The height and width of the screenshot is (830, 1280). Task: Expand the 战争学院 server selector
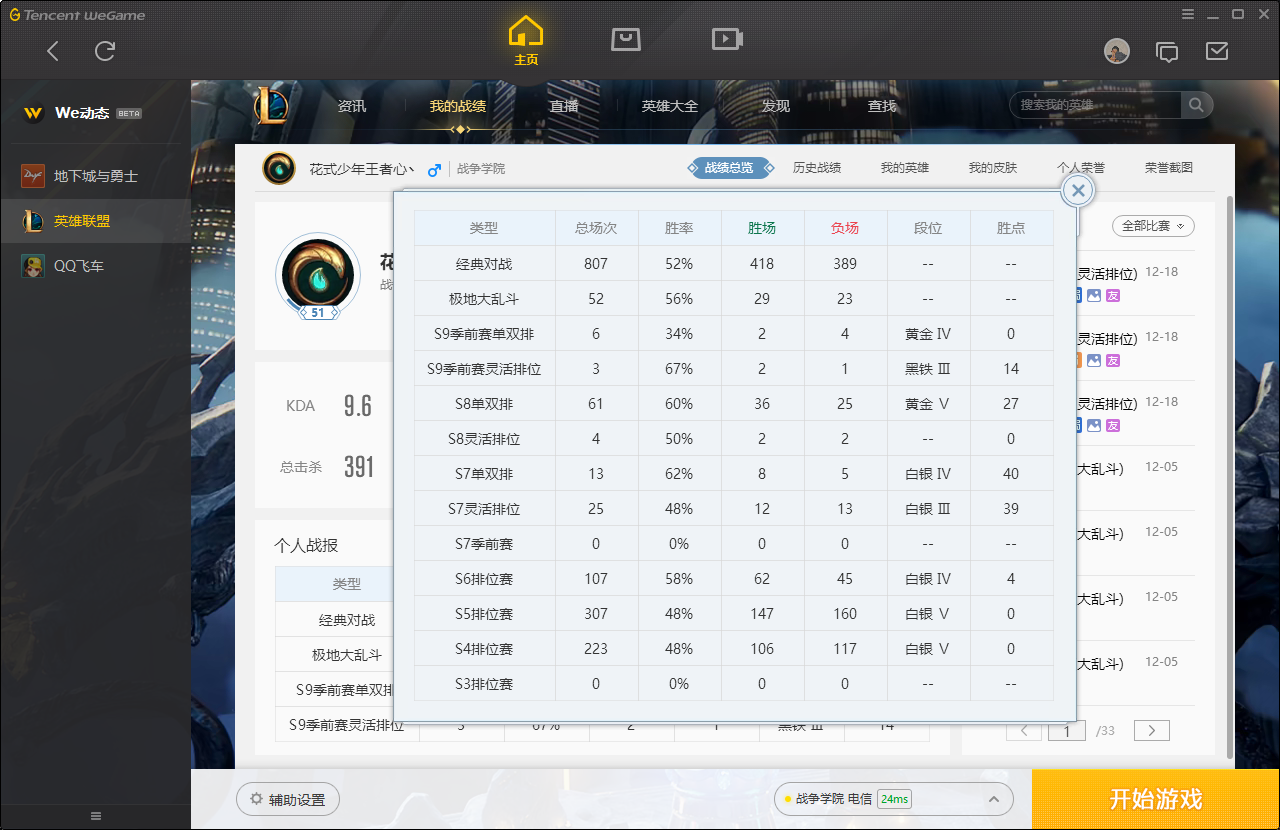993,799
